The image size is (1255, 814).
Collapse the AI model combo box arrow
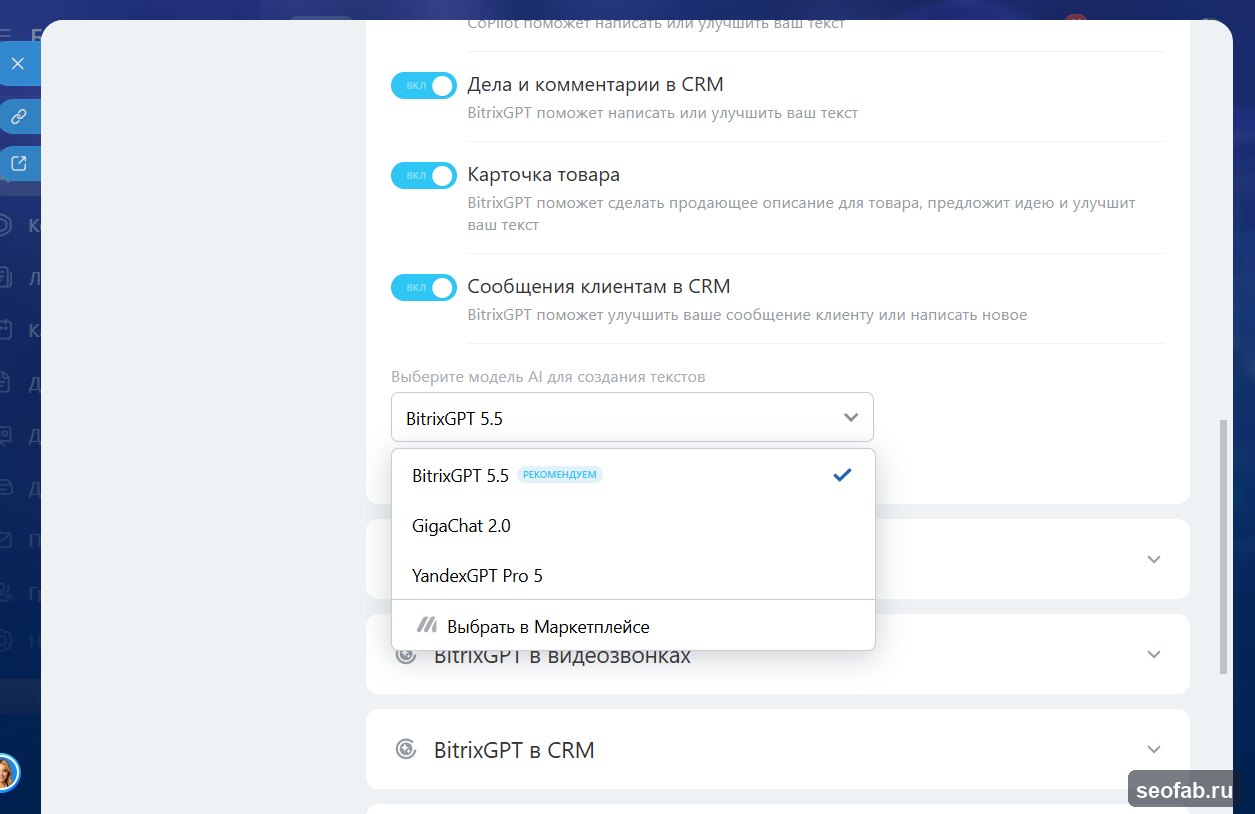851,417
